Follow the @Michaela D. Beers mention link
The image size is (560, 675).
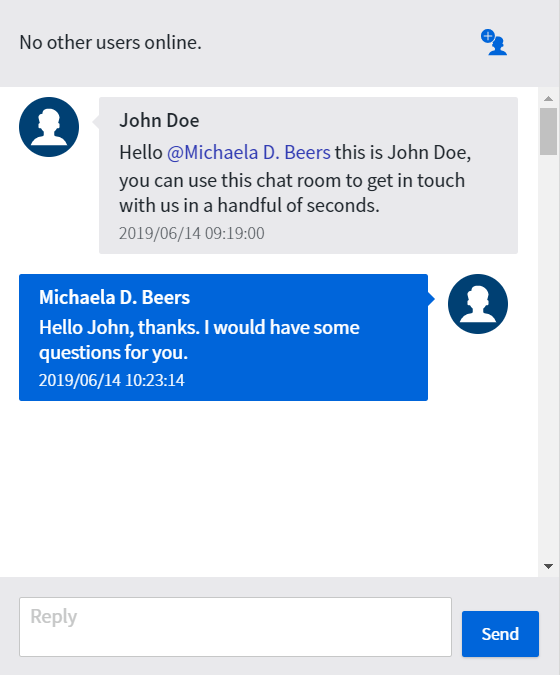(x=249, y=152)
